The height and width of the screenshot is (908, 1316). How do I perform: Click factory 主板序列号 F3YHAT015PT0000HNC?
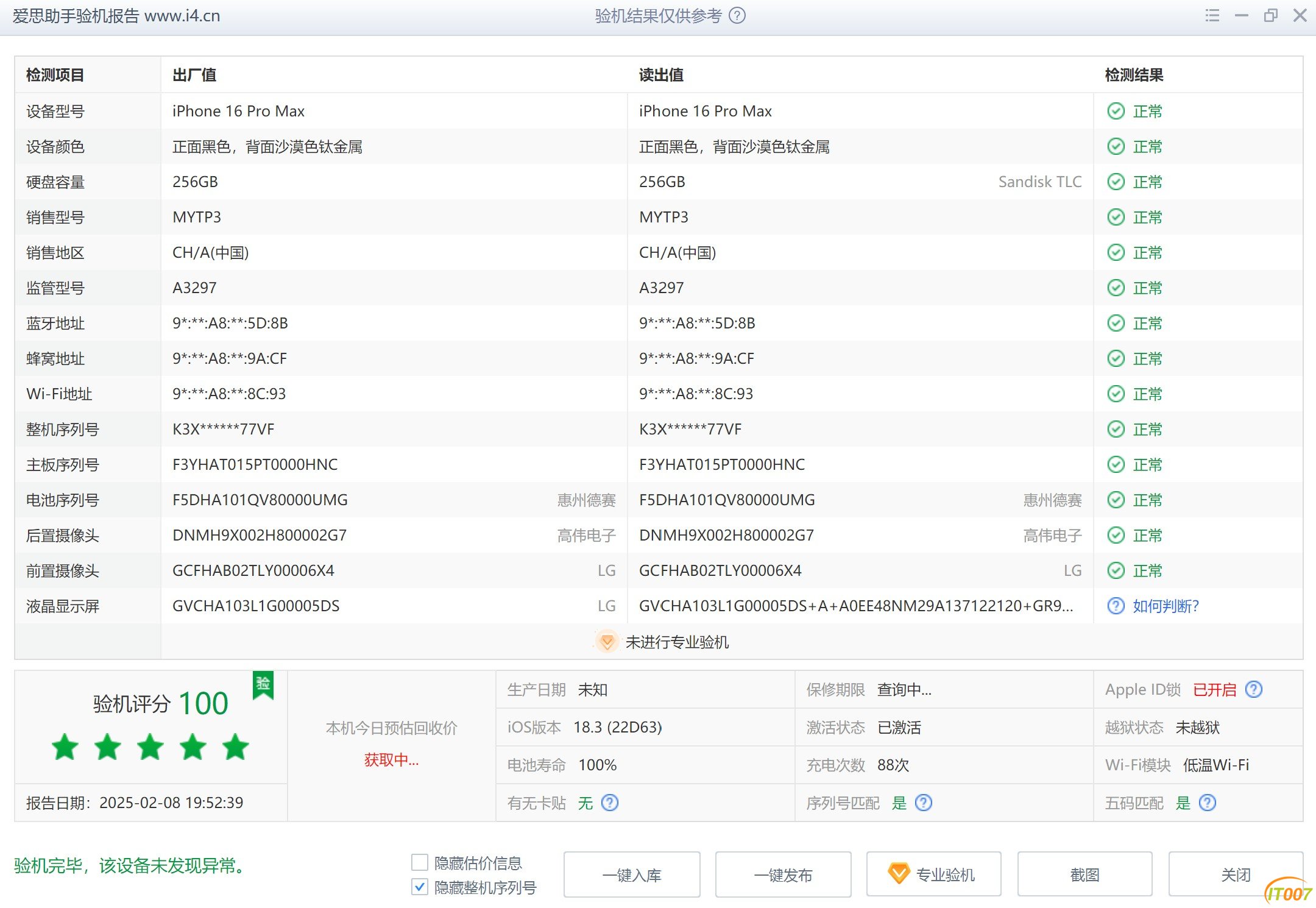tap(255, 464)
